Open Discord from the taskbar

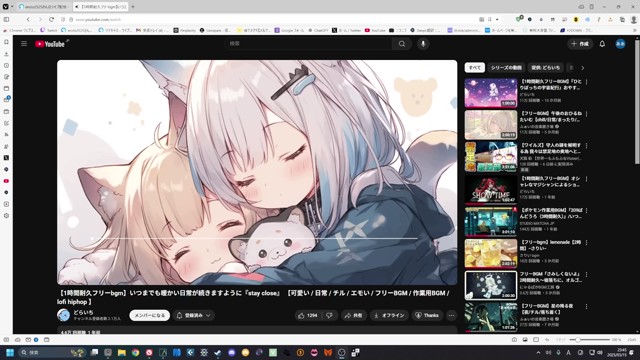pos(232,353)
